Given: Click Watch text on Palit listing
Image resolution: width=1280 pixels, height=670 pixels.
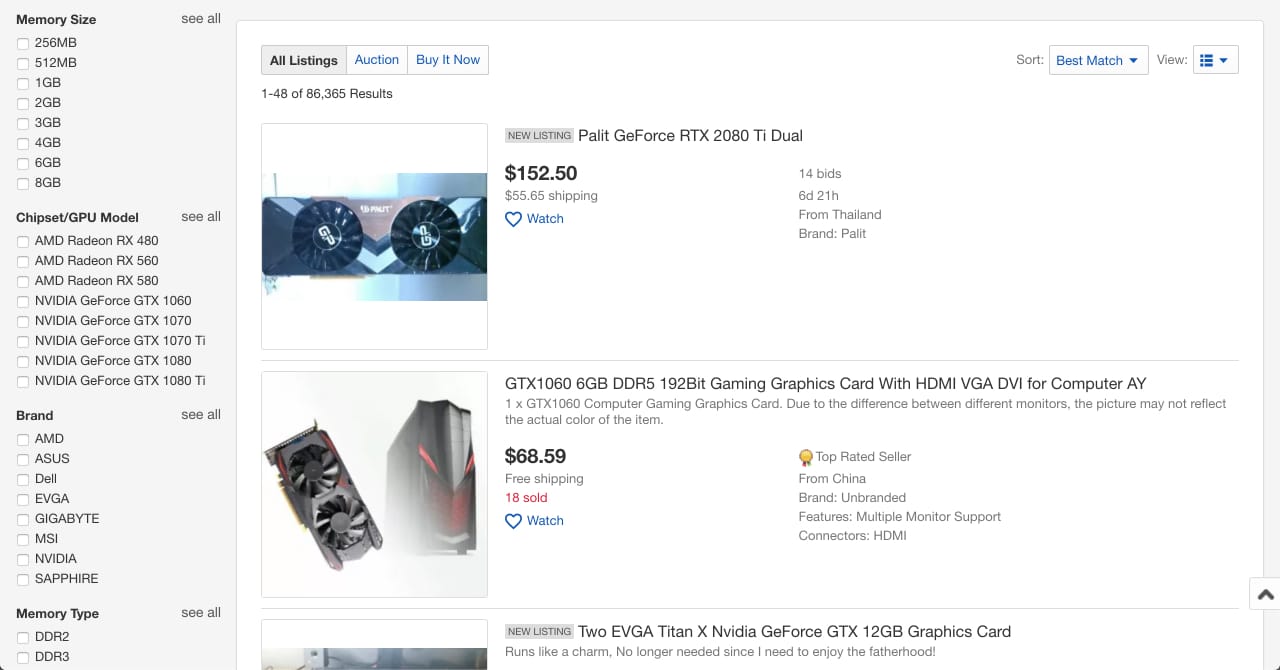Looking at the screenshot, I should point(545,219).
